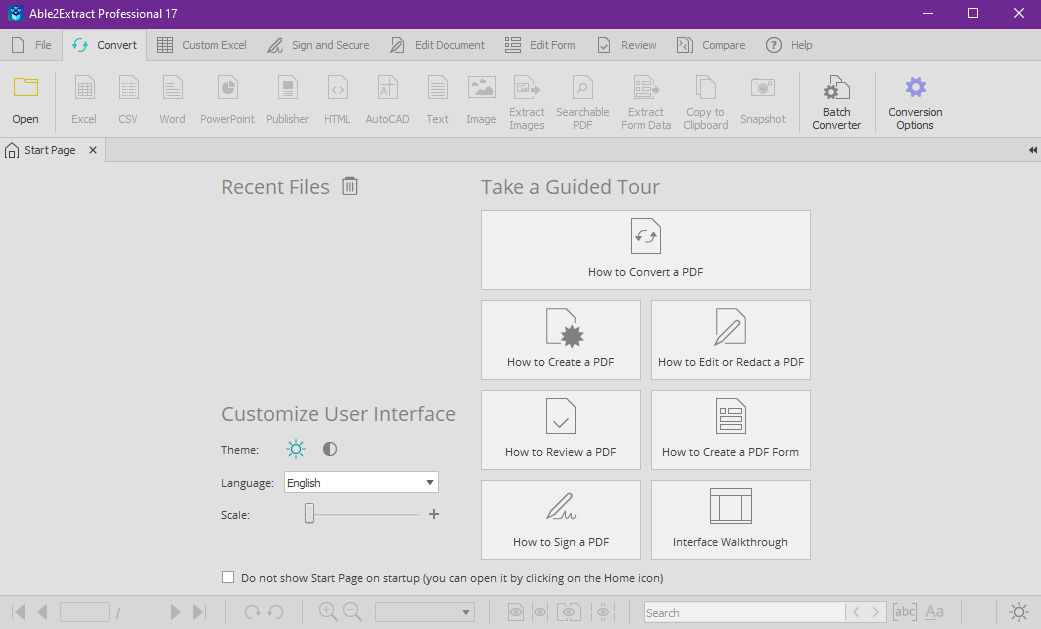This screenshot has width=1041, height=629.
Task: Rotate the page clockwise
Action: click(252, 612)
